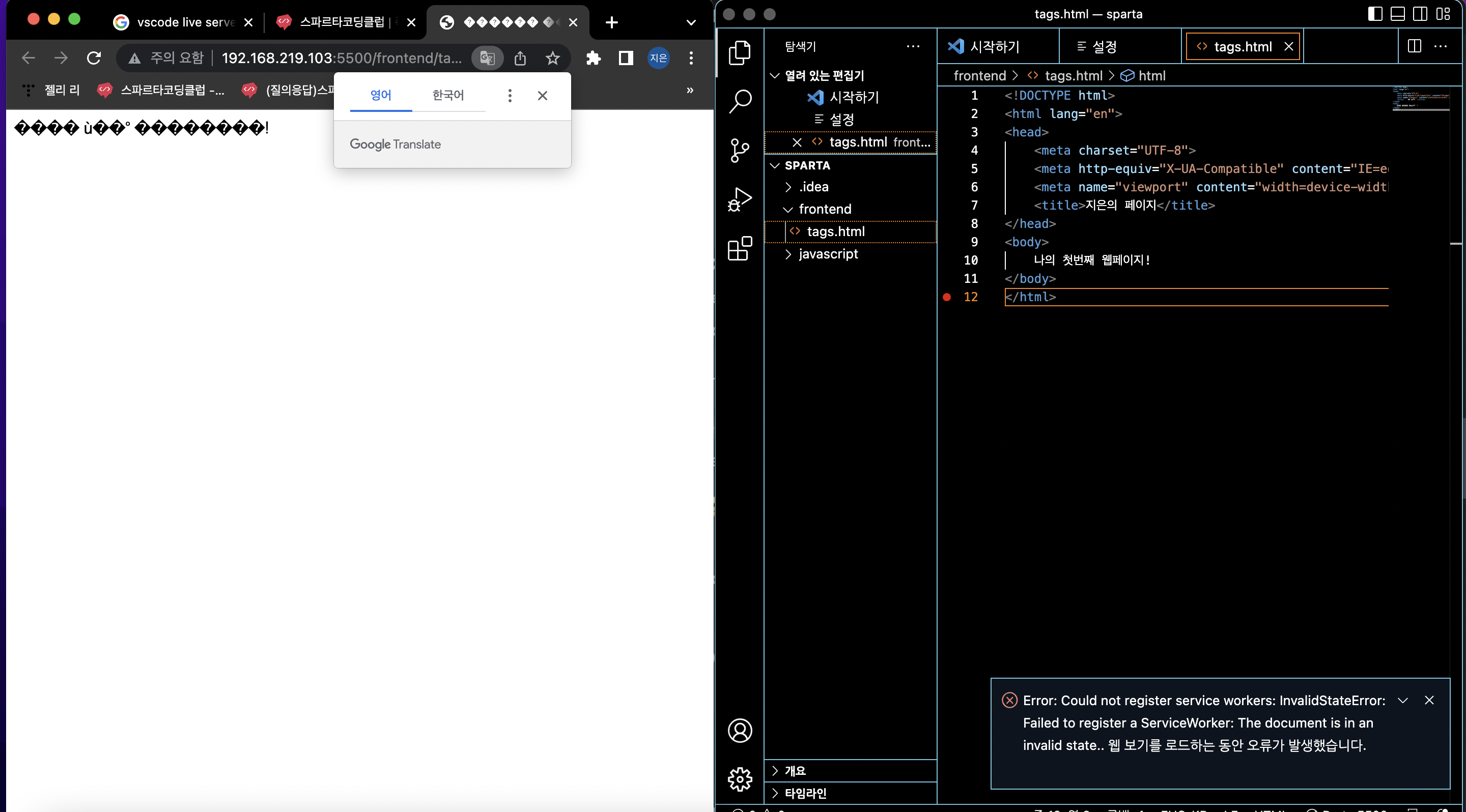Select tags.html editor tab

pyautogui.click(x=1243, y=46)
